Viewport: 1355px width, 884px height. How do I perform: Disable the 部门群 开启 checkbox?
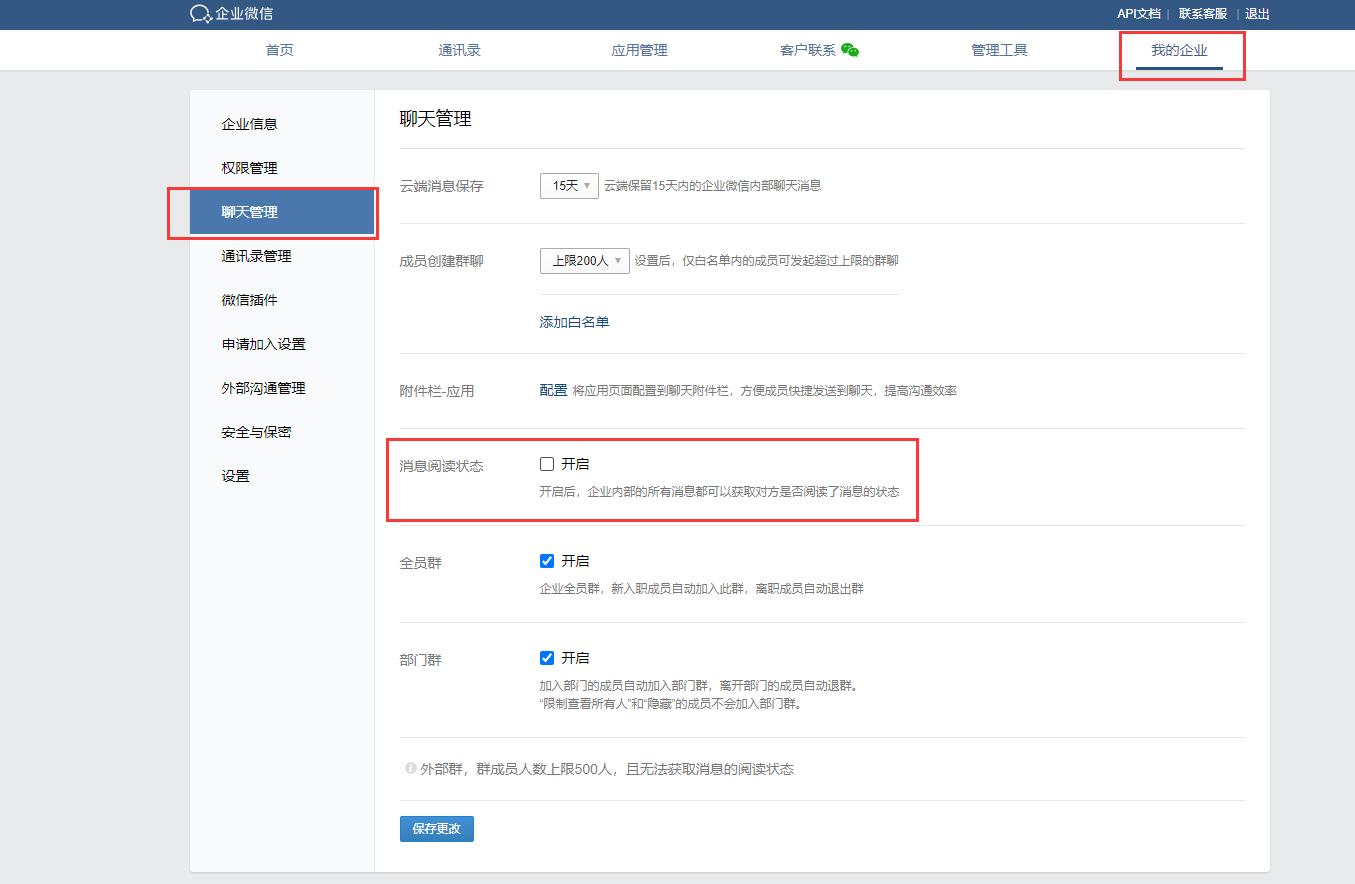(x=547, y=658)
